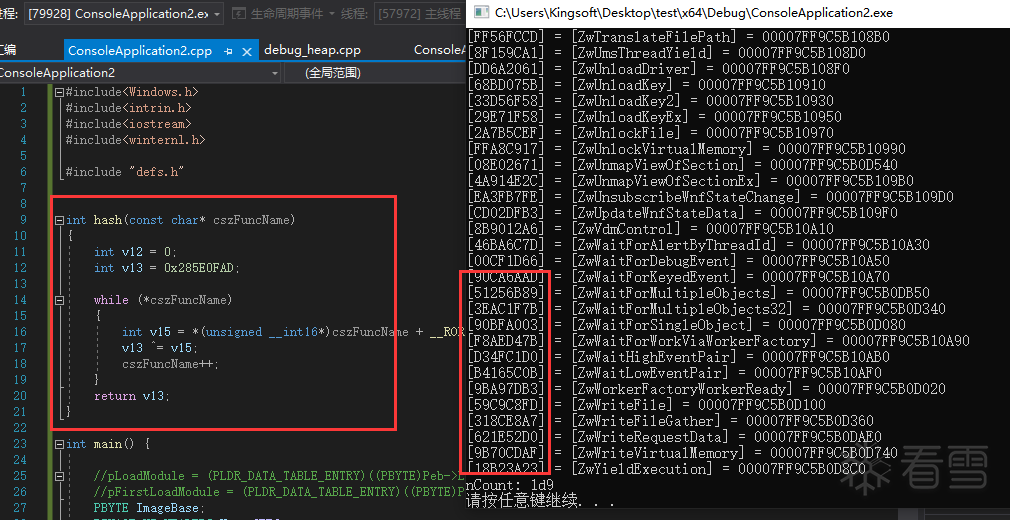Click line number 20 in the editor margin
Image resolution: width=1010 pixels, height=520 pixels.
click(x=19, y=396)
